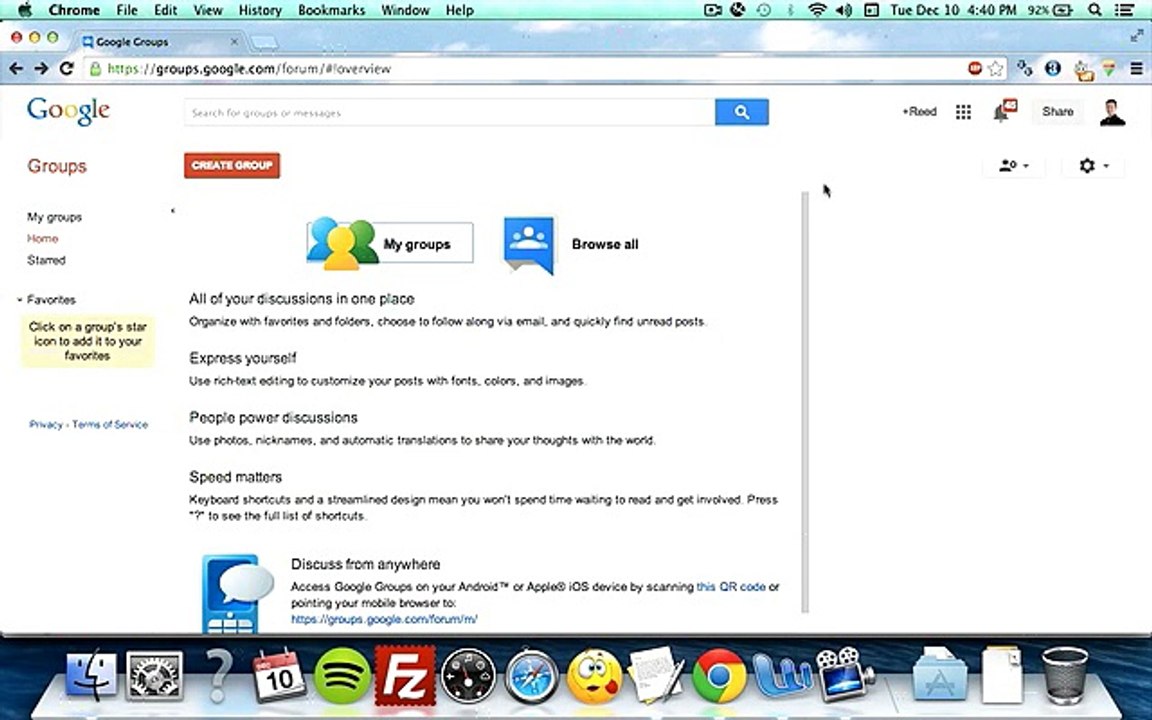Go forward with the browser arrow
The width and height of the screenshot is (1152, 720).
(x=41, y=68)
